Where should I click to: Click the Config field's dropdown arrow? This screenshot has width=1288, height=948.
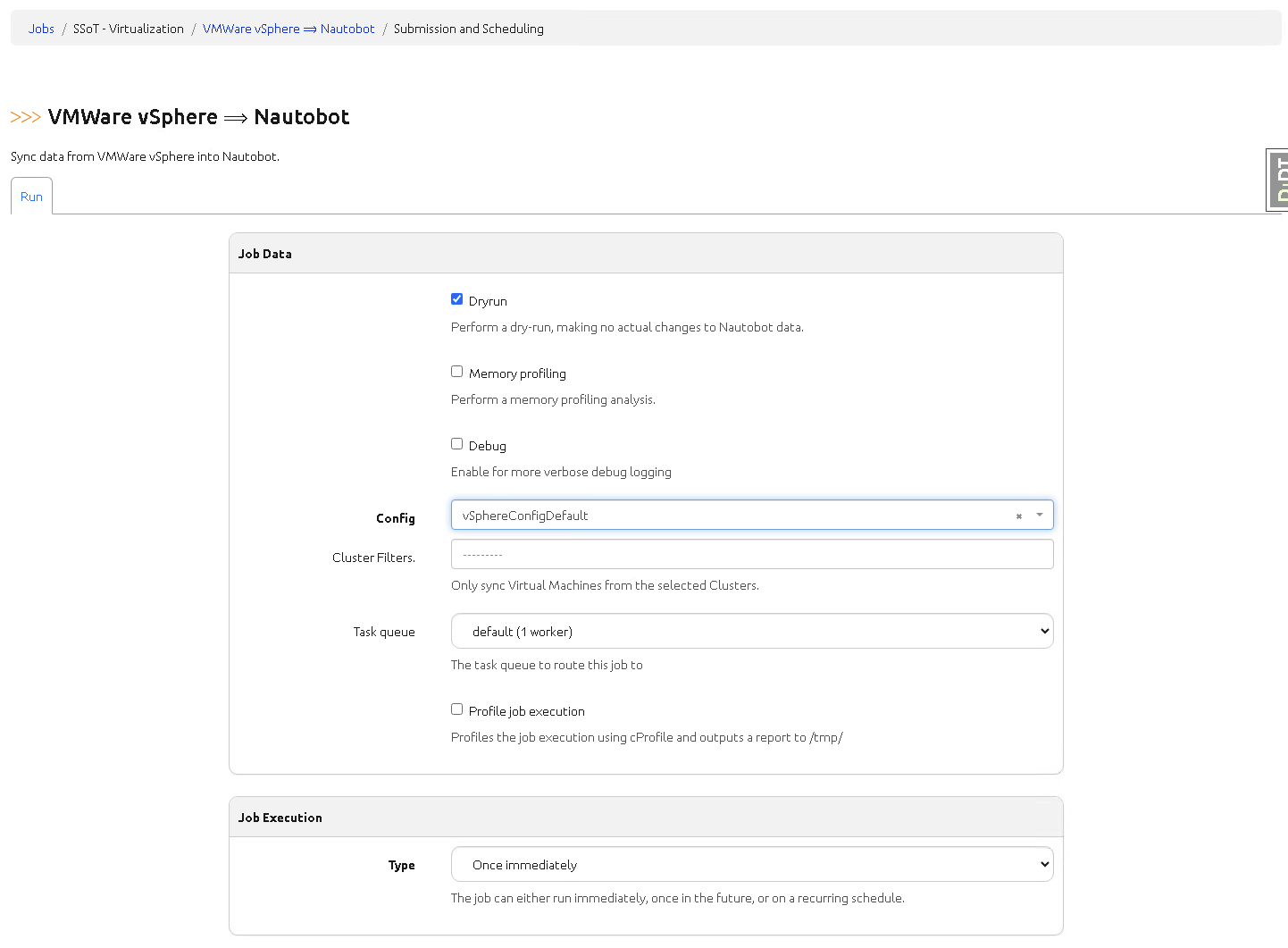coord(1039,516)
